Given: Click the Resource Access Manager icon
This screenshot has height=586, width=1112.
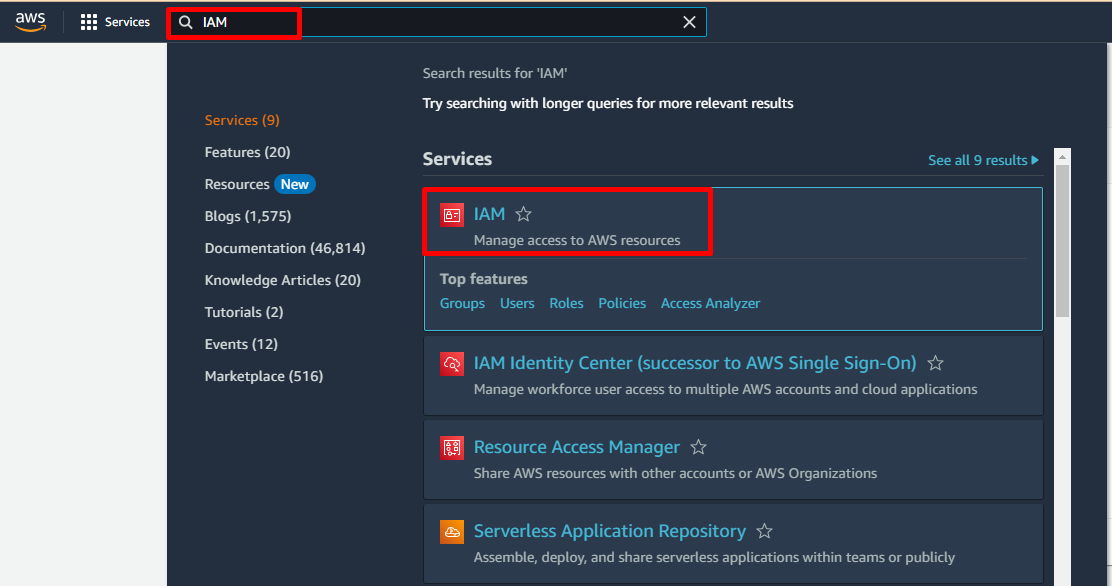Looking at the screenshot, I should (x=452, y=448).
